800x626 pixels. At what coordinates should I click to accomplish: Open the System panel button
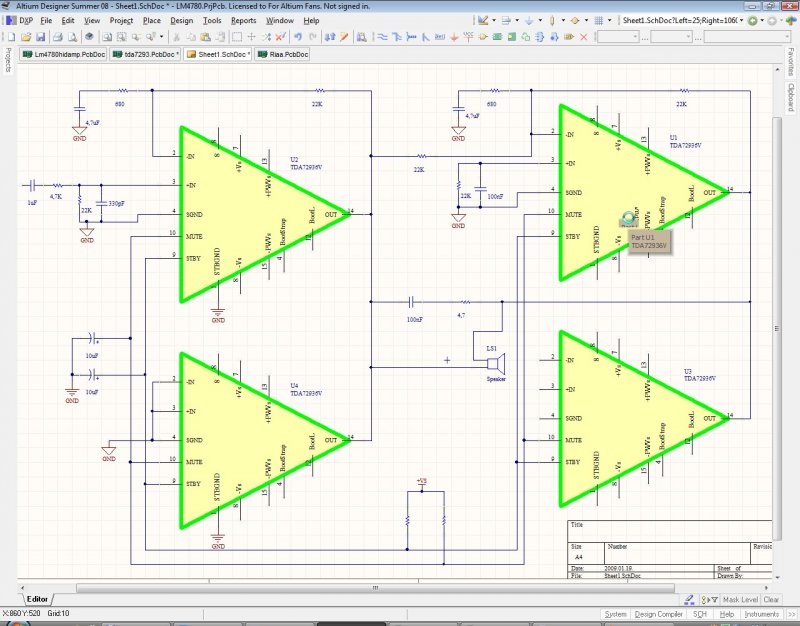(615, 614)
